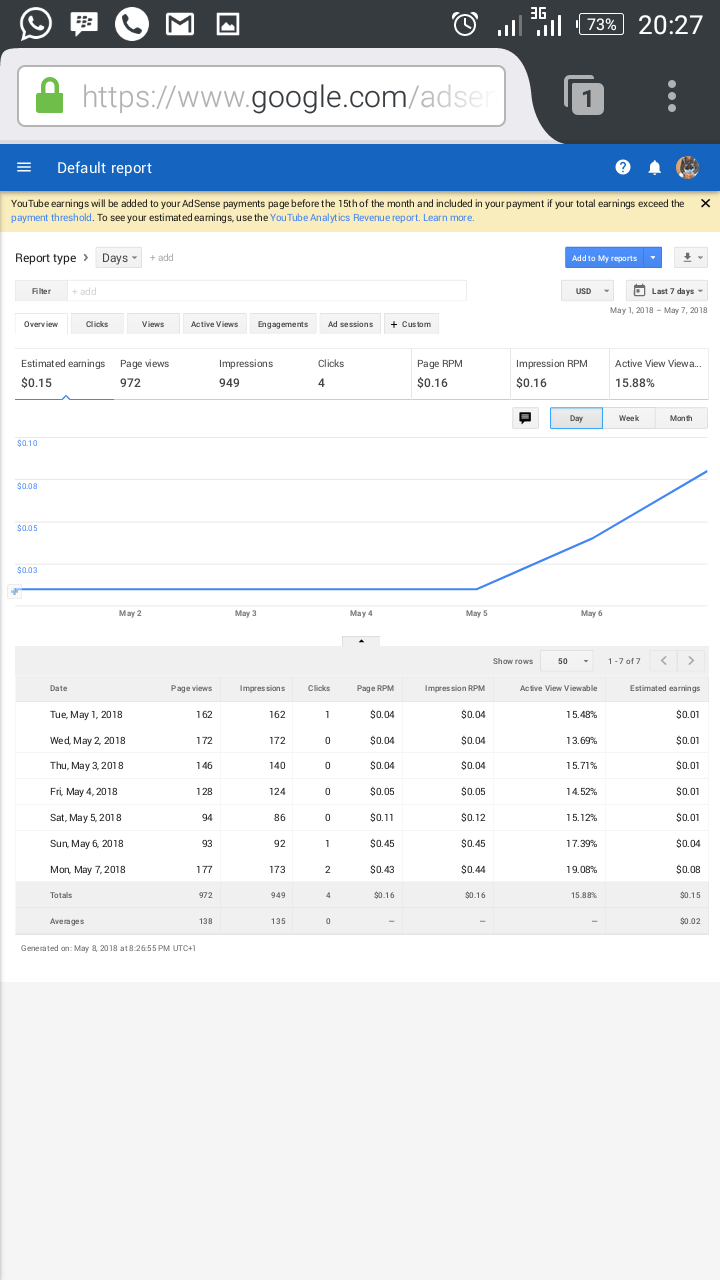
Task: Go to next page of table rows
Action: click(x=691, y=661)
